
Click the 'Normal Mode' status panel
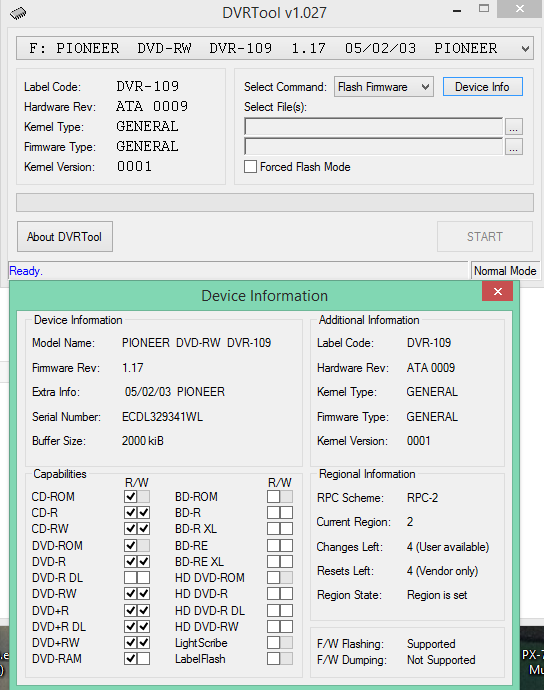click(505, 271)
